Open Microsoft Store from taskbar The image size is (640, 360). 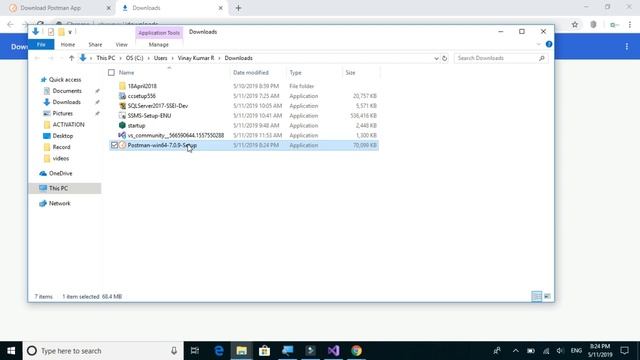coord(264,351)
